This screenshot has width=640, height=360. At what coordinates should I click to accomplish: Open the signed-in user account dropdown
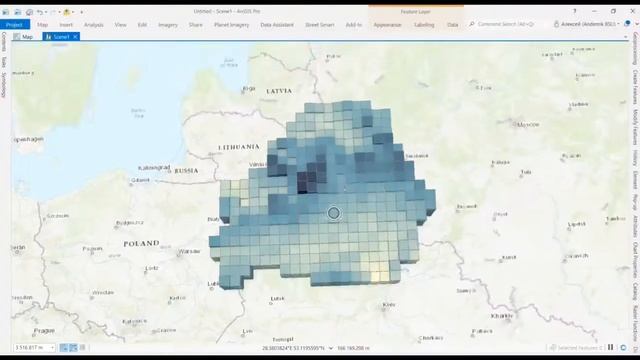coord(586,24)
